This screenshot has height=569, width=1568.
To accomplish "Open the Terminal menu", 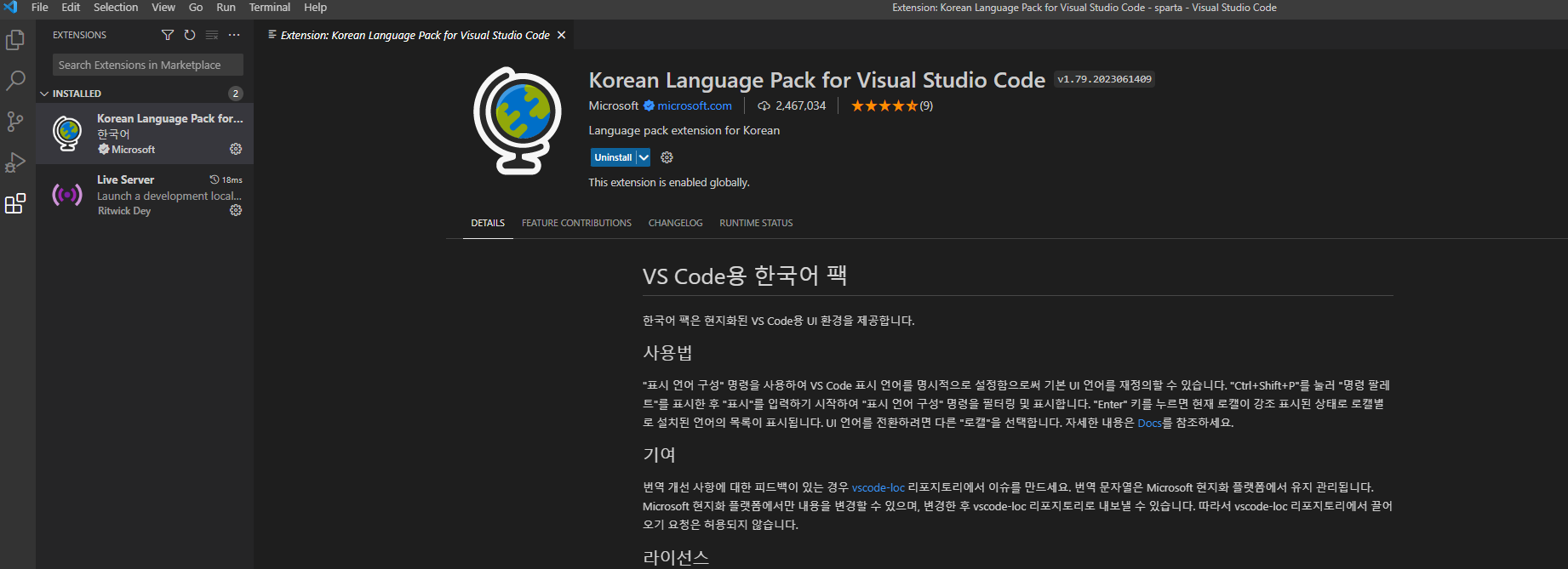I will point(270,7).
